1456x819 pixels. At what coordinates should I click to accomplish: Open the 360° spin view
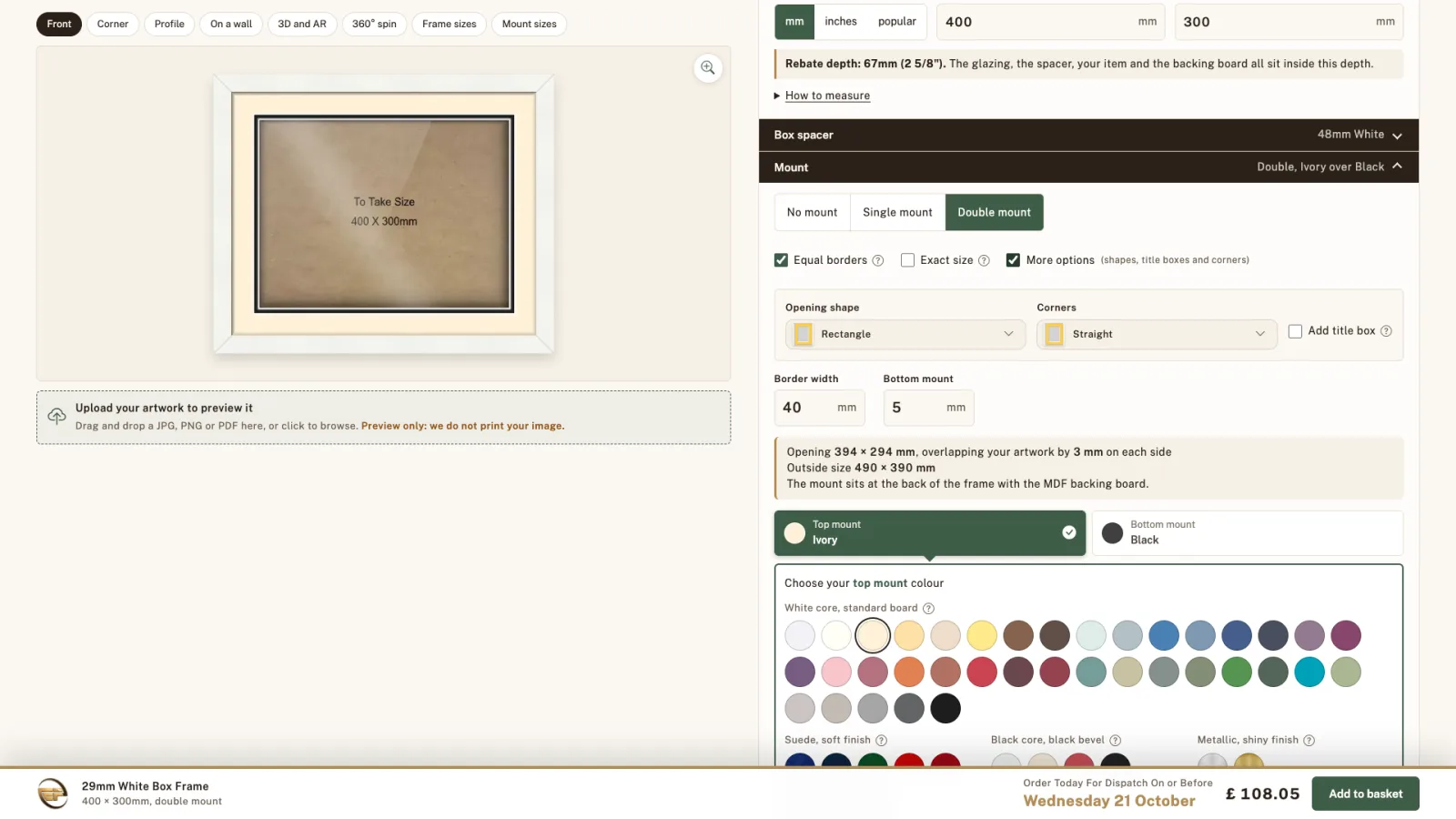click(374, 24)
